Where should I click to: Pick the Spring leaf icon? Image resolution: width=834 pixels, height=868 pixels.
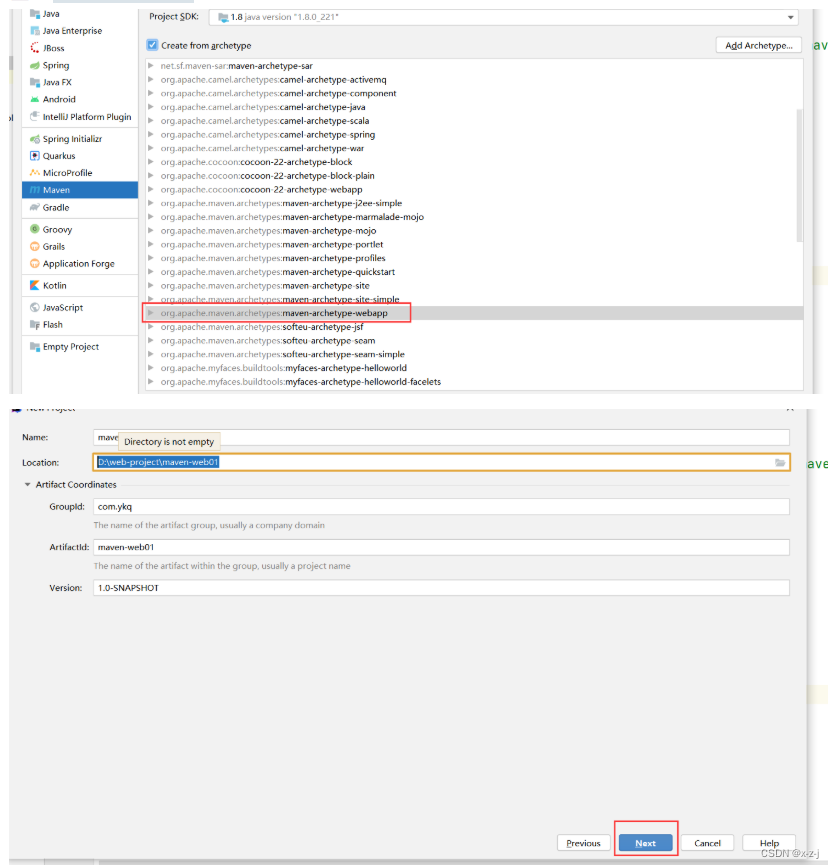[x=35, y=65]
